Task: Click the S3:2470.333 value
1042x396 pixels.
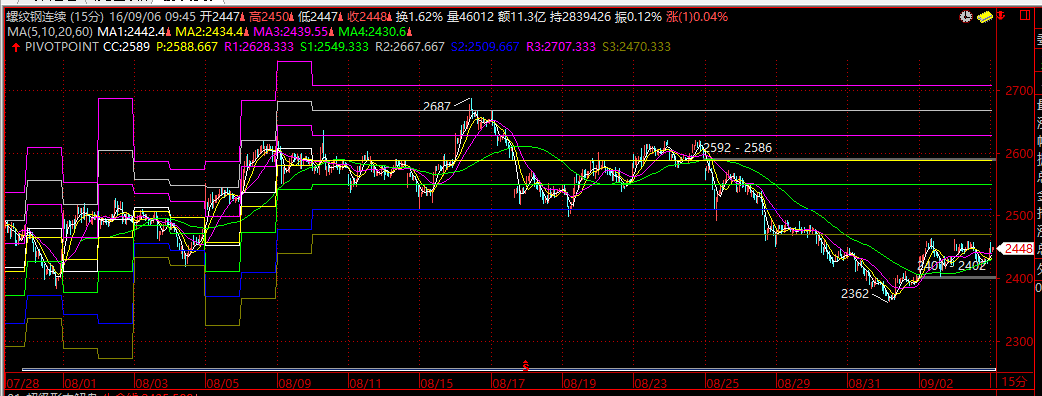Action: pos(636,47)
